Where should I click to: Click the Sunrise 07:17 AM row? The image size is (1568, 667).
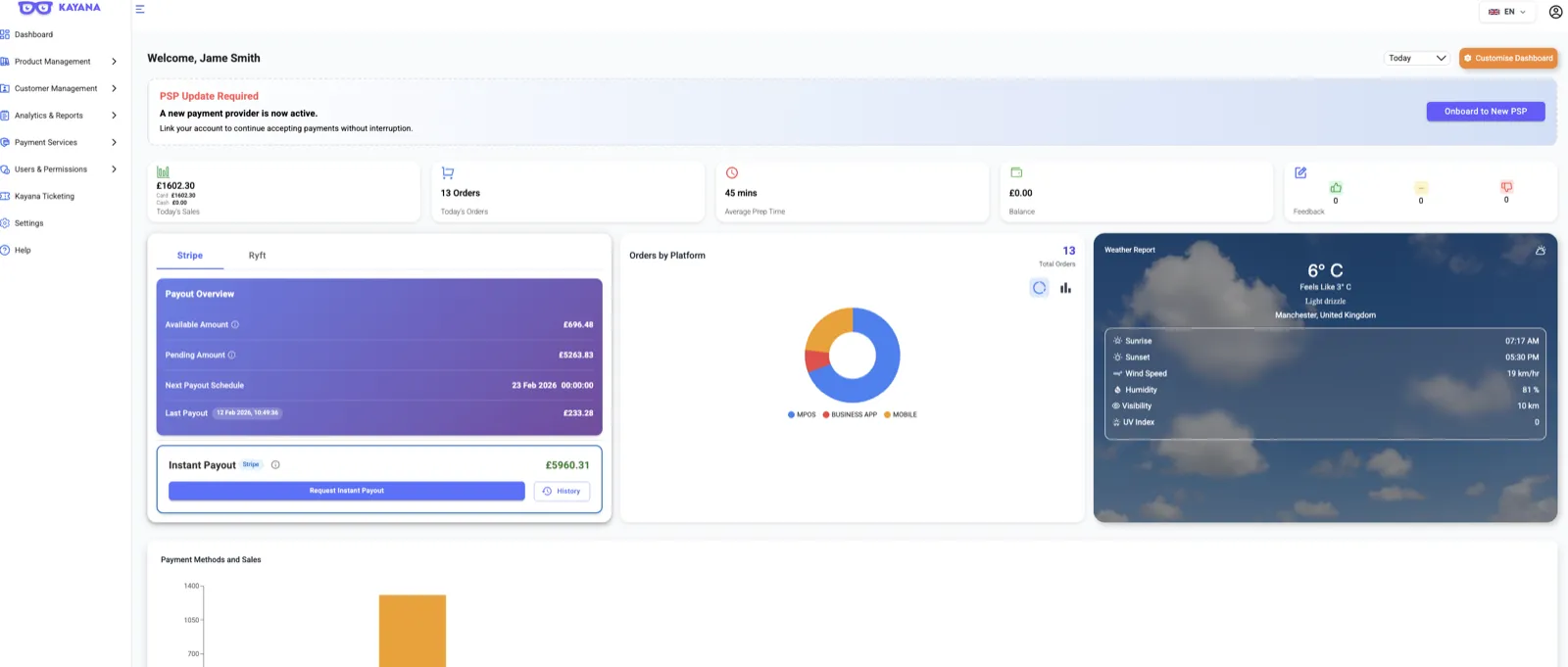1325,341
